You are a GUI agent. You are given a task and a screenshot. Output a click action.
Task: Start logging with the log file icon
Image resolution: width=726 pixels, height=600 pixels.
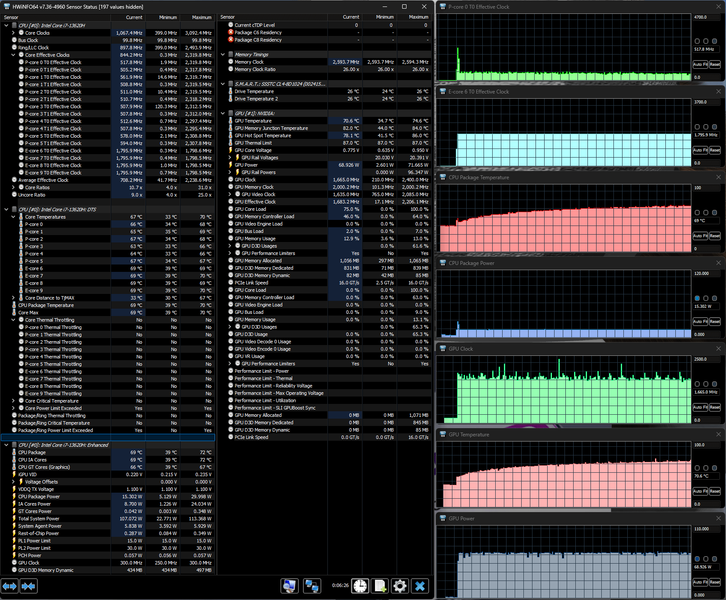tap(380, 585)
